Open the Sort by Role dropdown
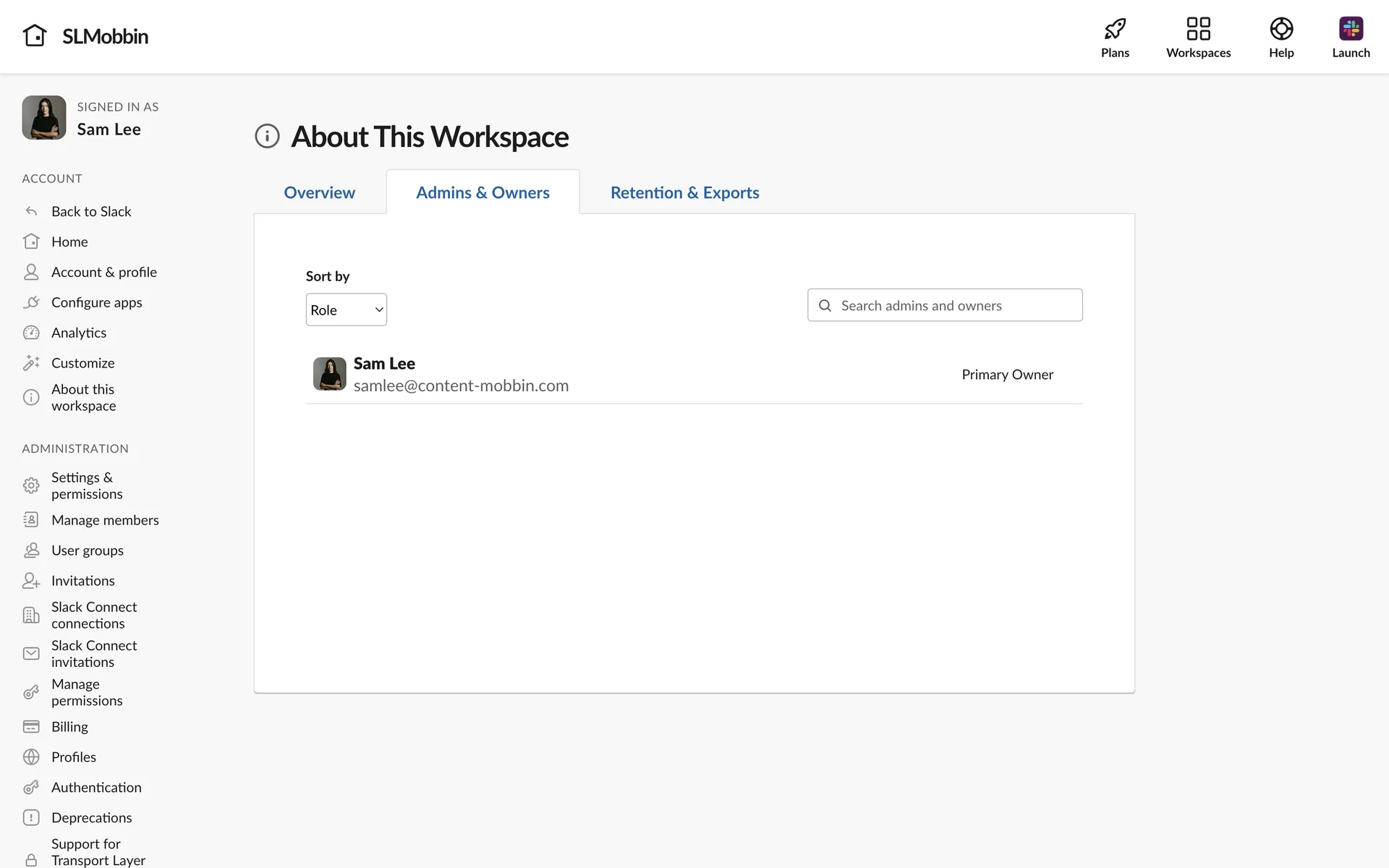This screenshot has height=868, width=1389. [346, 310]
